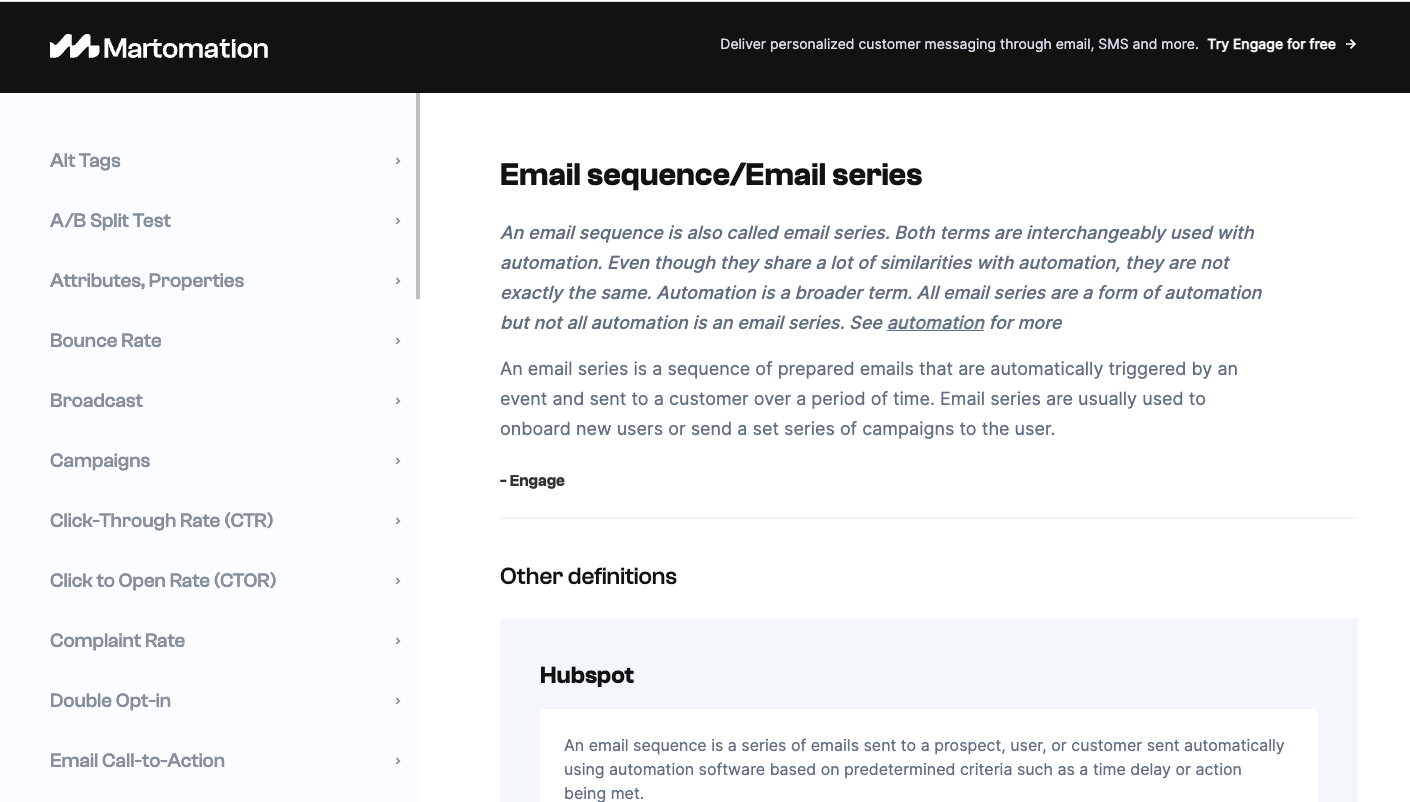Click the Martomation logo icon

[x=74, y=47]
